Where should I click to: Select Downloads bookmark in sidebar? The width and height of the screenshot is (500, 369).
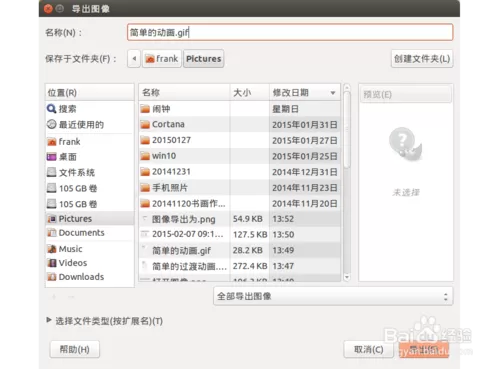(89, 277)
